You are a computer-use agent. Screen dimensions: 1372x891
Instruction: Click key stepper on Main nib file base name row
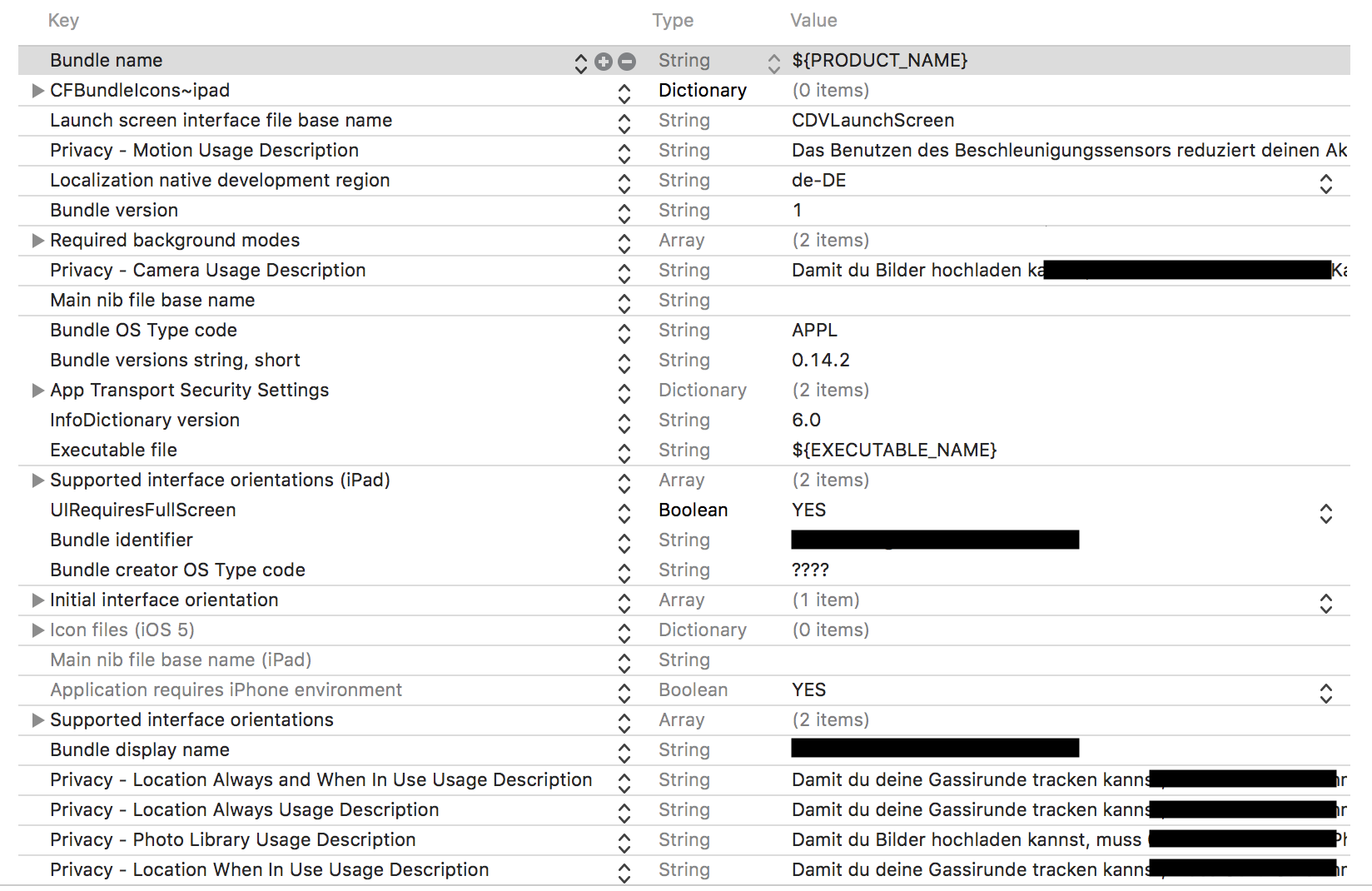click(x=624, y=303)
